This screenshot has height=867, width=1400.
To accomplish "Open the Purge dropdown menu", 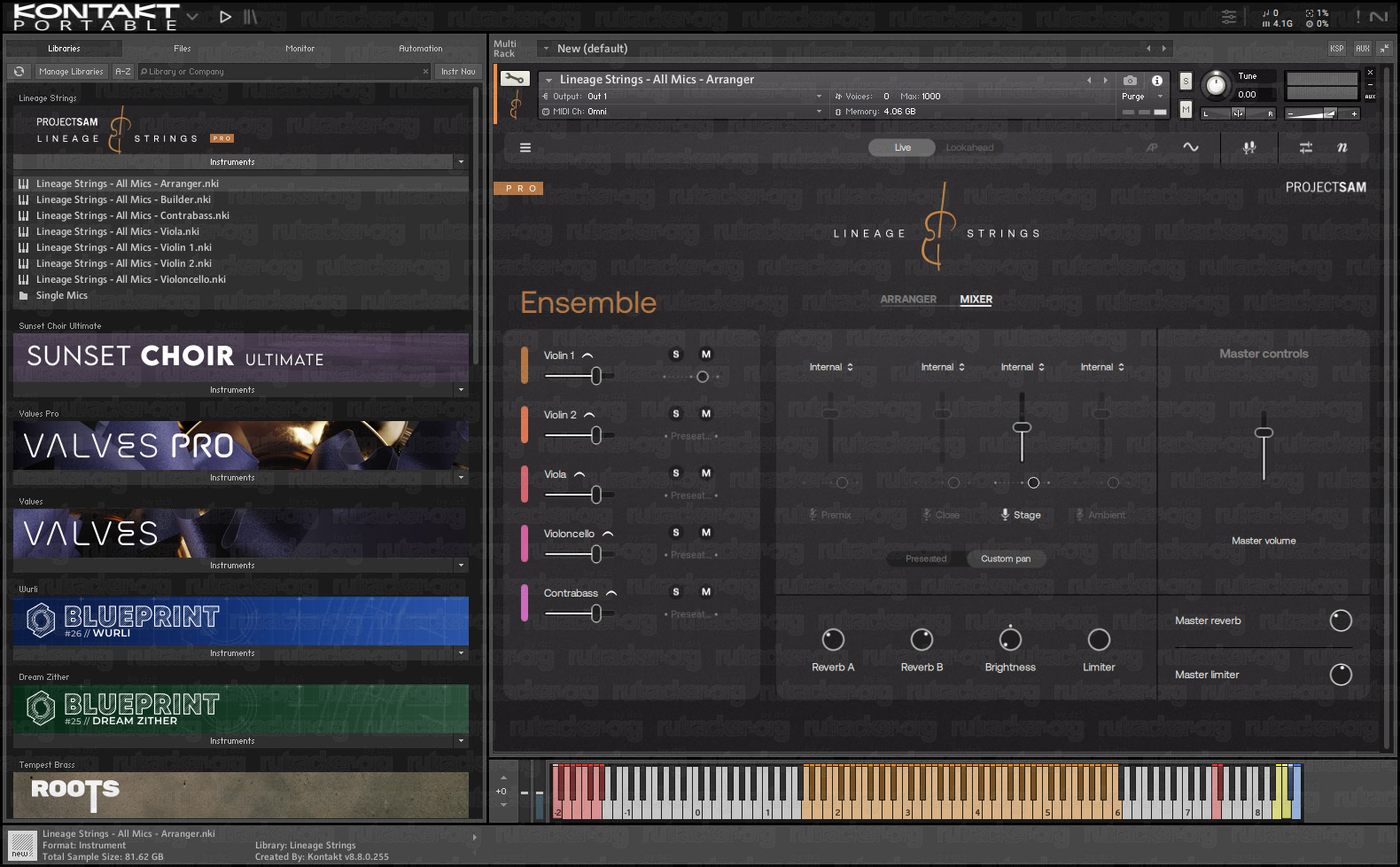I will 1142,97.
